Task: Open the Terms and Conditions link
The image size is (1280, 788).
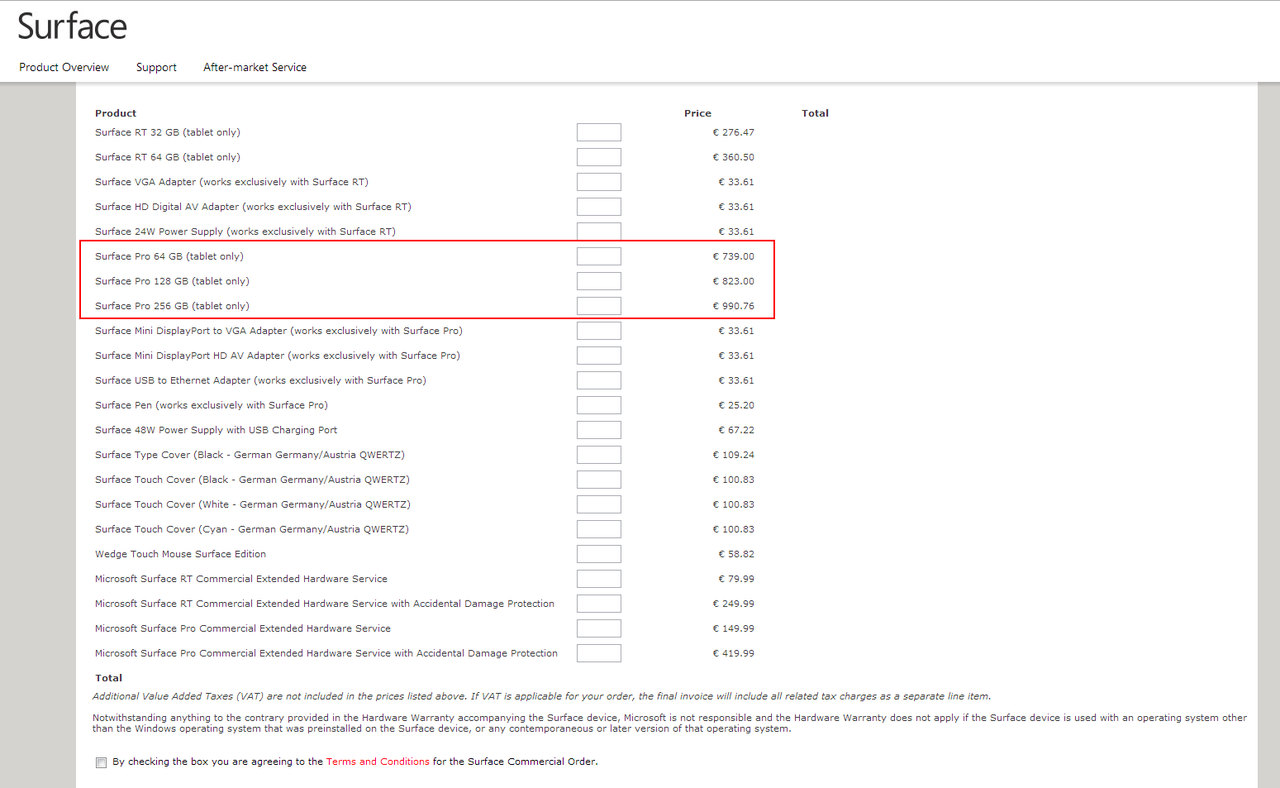Action: click(x=378, y=762)
